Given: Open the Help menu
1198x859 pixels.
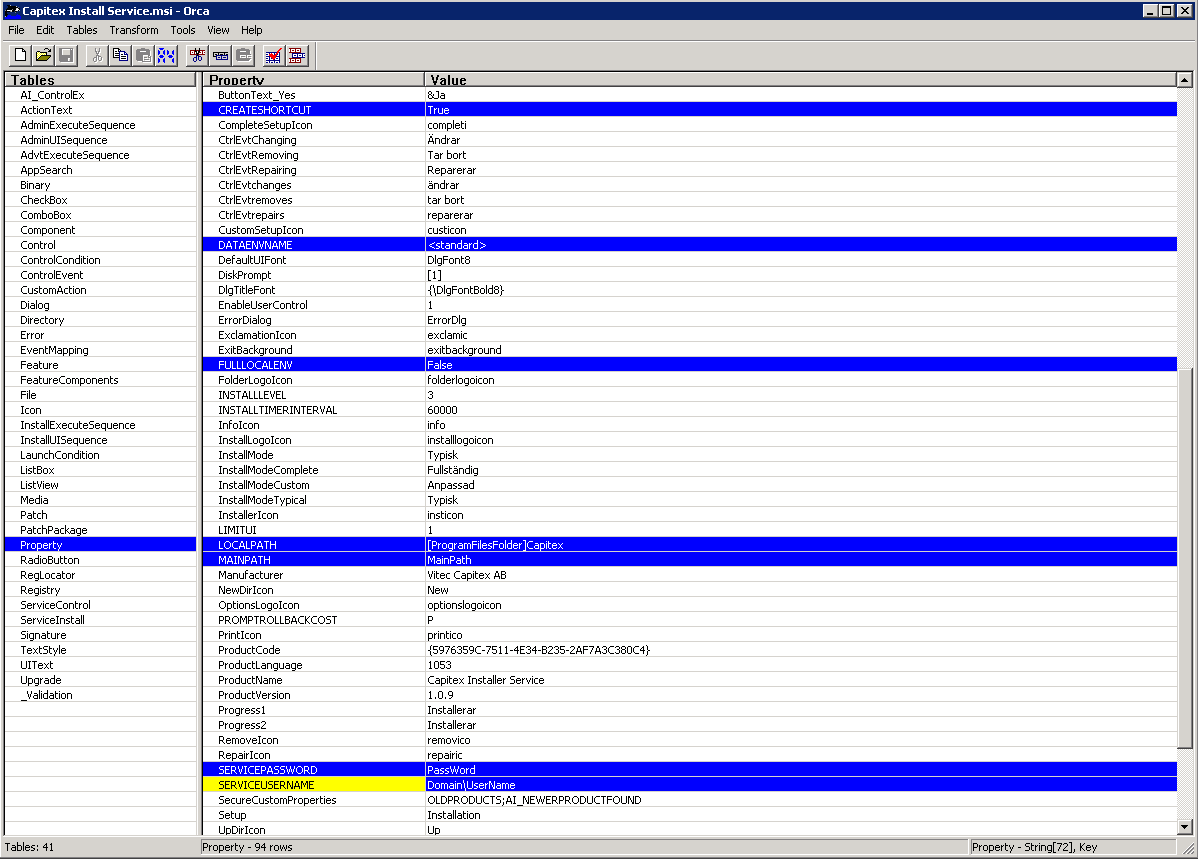Looking at the screenshot, I should coord(251,30).
